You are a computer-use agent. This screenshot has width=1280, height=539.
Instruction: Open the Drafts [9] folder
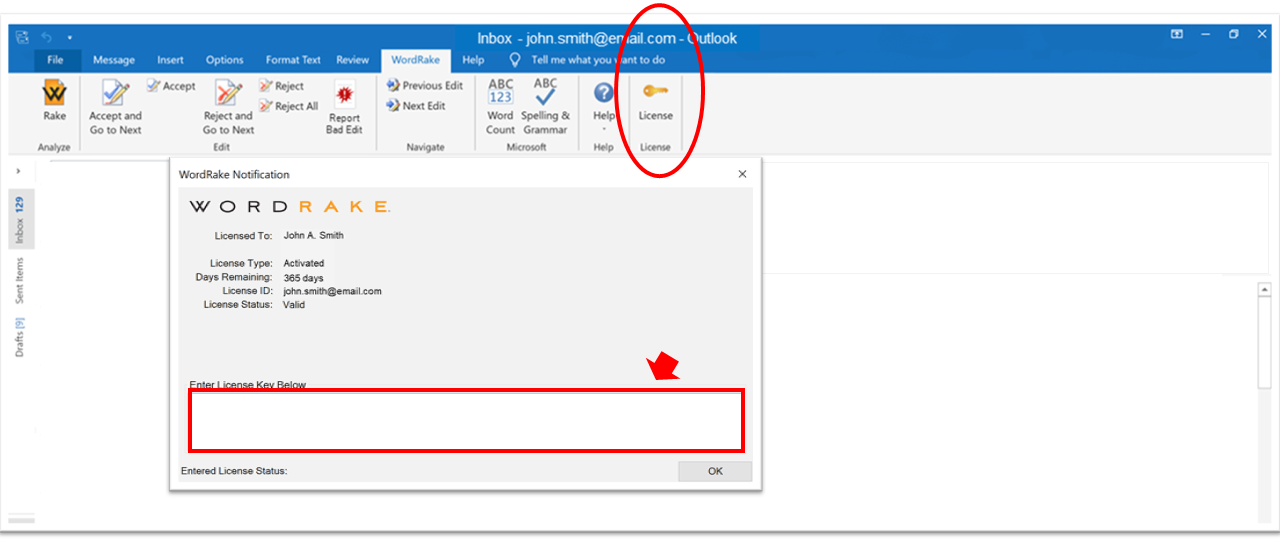(x=20, y=337)
